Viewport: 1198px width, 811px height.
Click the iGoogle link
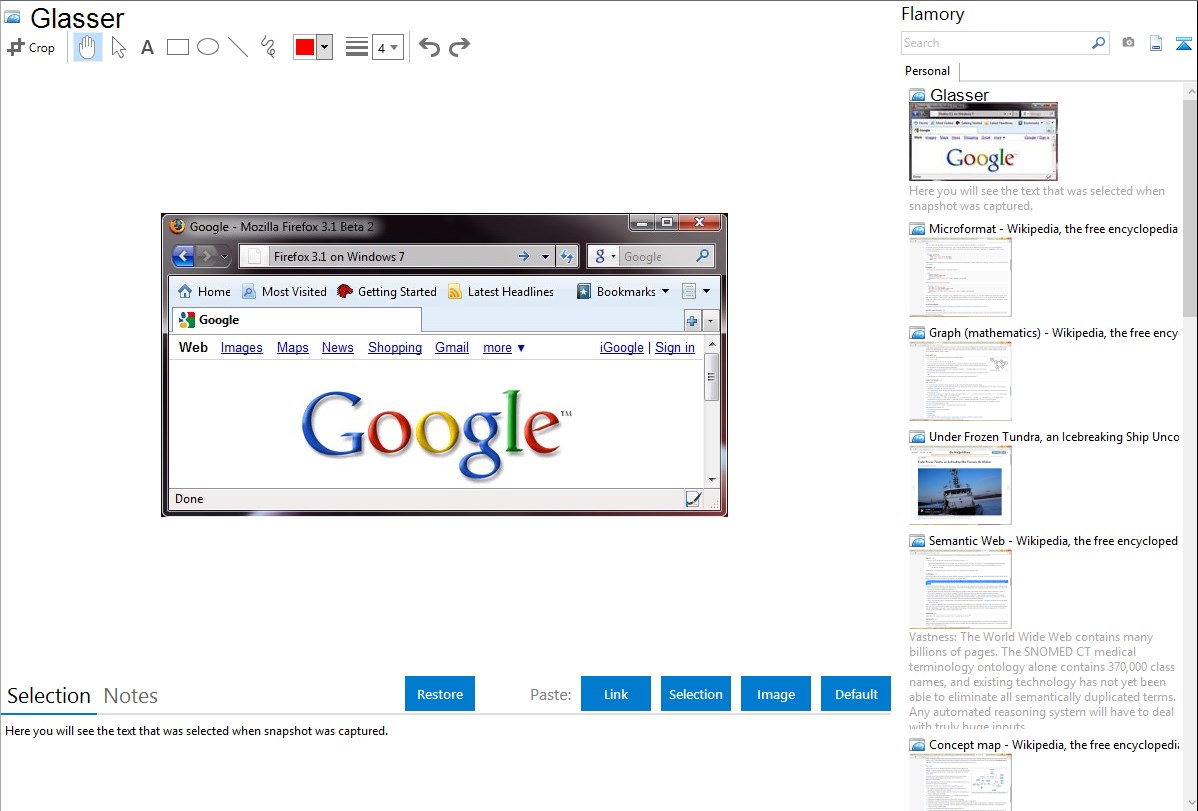click(622, 348)
